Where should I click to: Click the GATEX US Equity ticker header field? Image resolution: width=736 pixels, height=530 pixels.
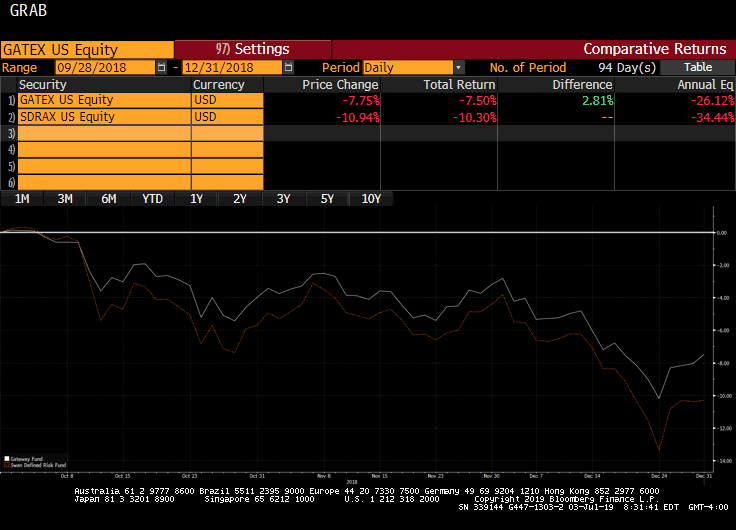(x=87, y=49)
